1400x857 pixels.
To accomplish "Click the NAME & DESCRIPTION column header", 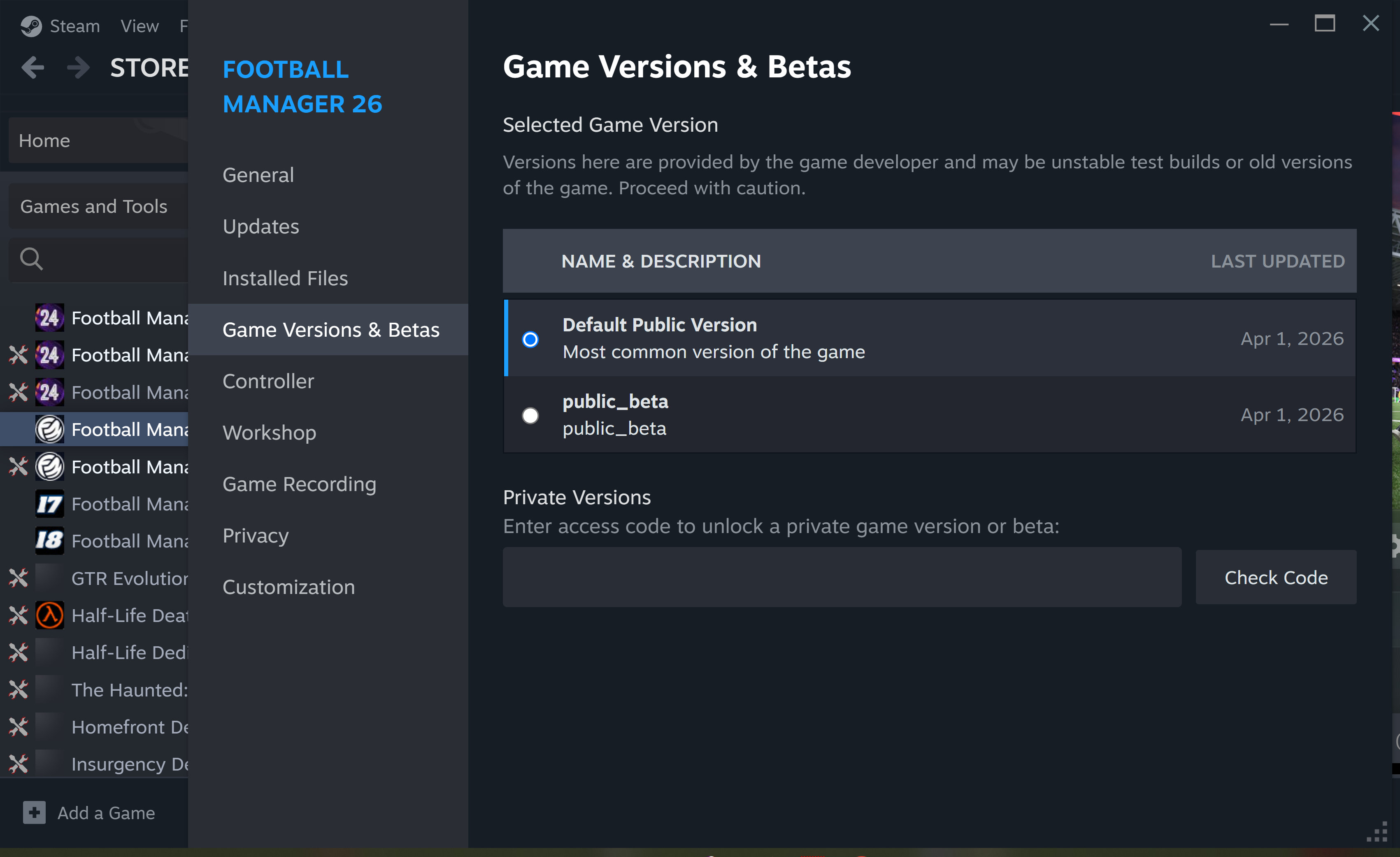I will [661, 261].
